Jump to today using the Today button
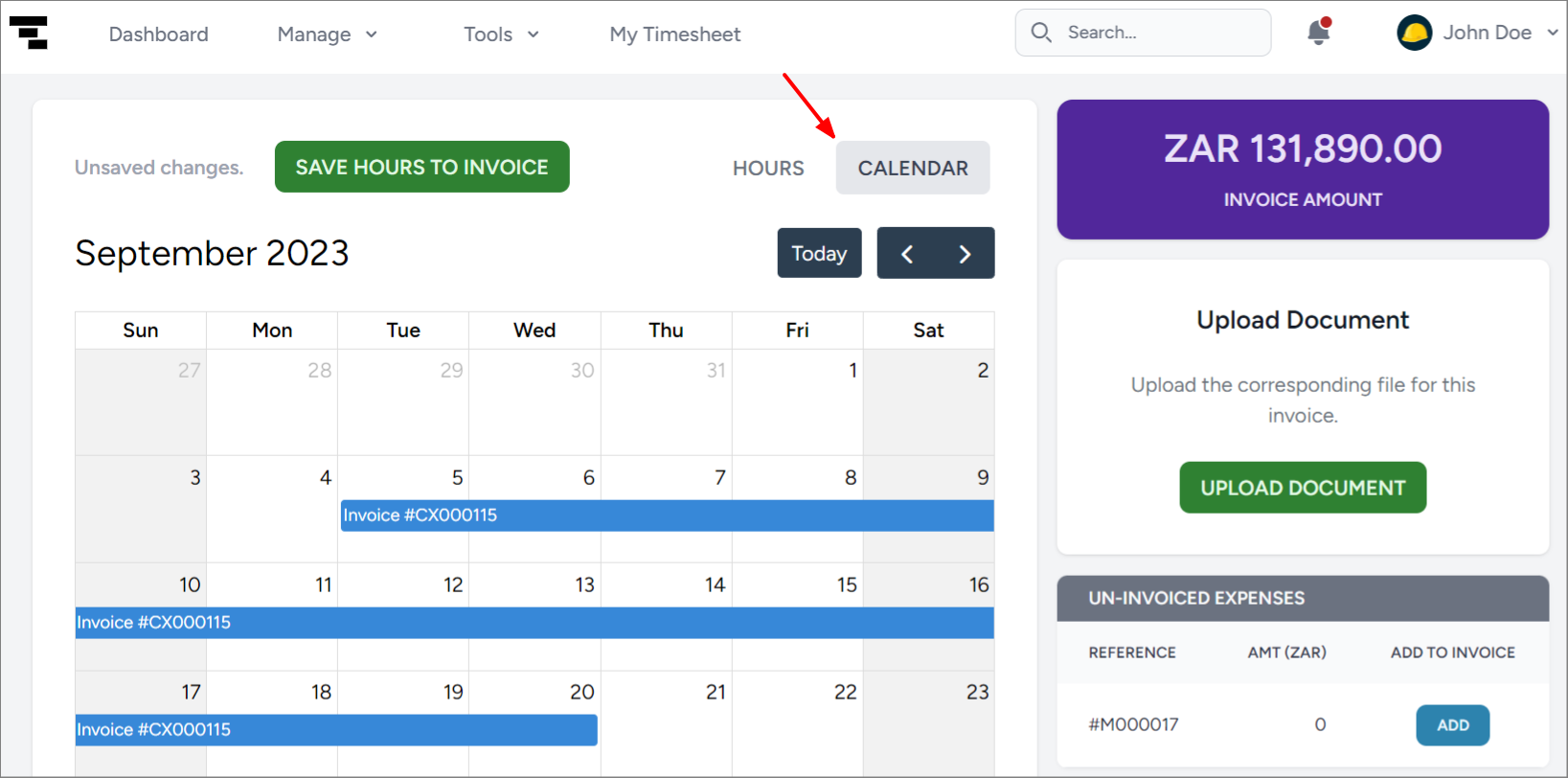 tap(819, 253)
